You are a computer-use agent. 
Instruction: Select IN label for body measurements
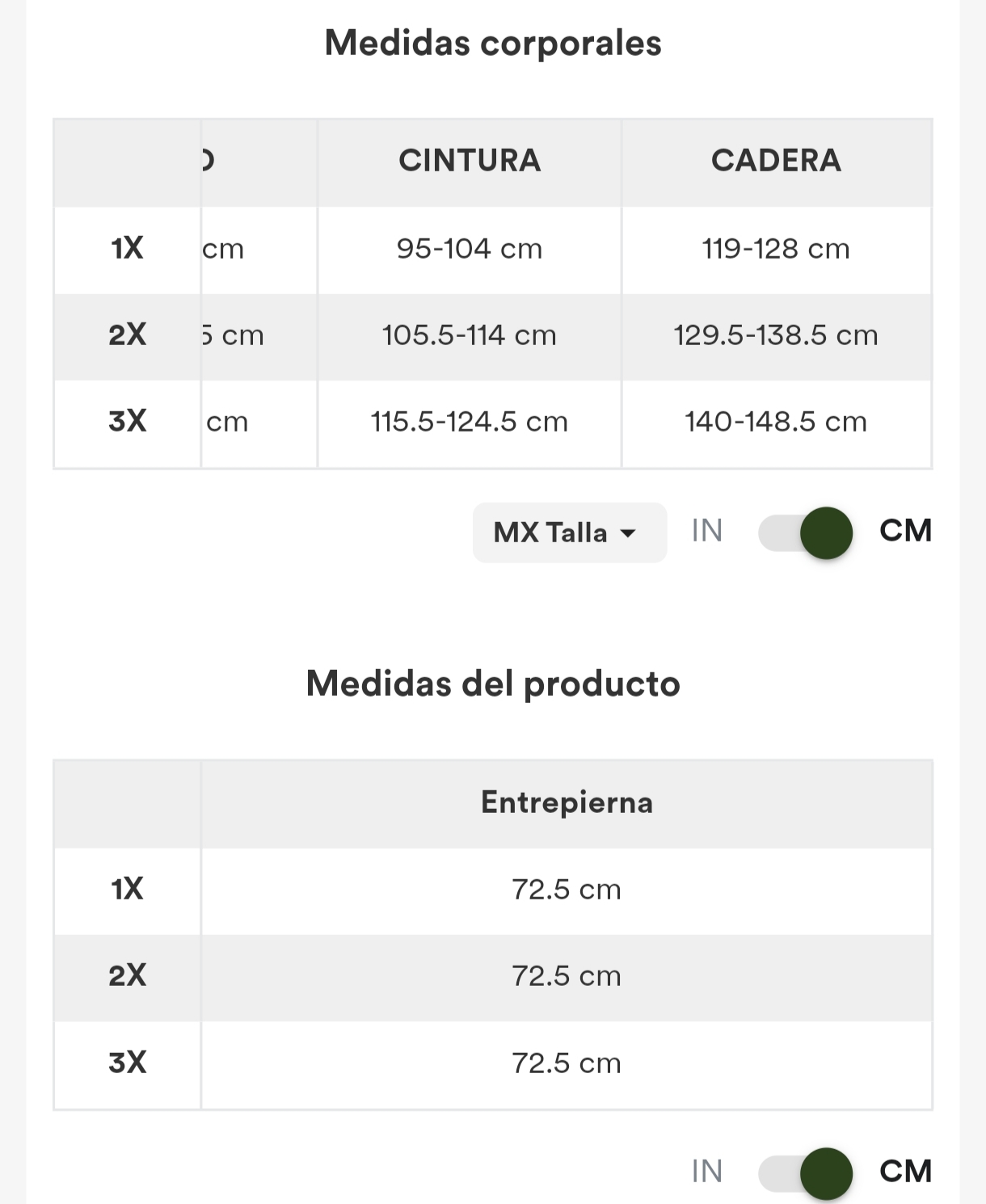(707, 531)
